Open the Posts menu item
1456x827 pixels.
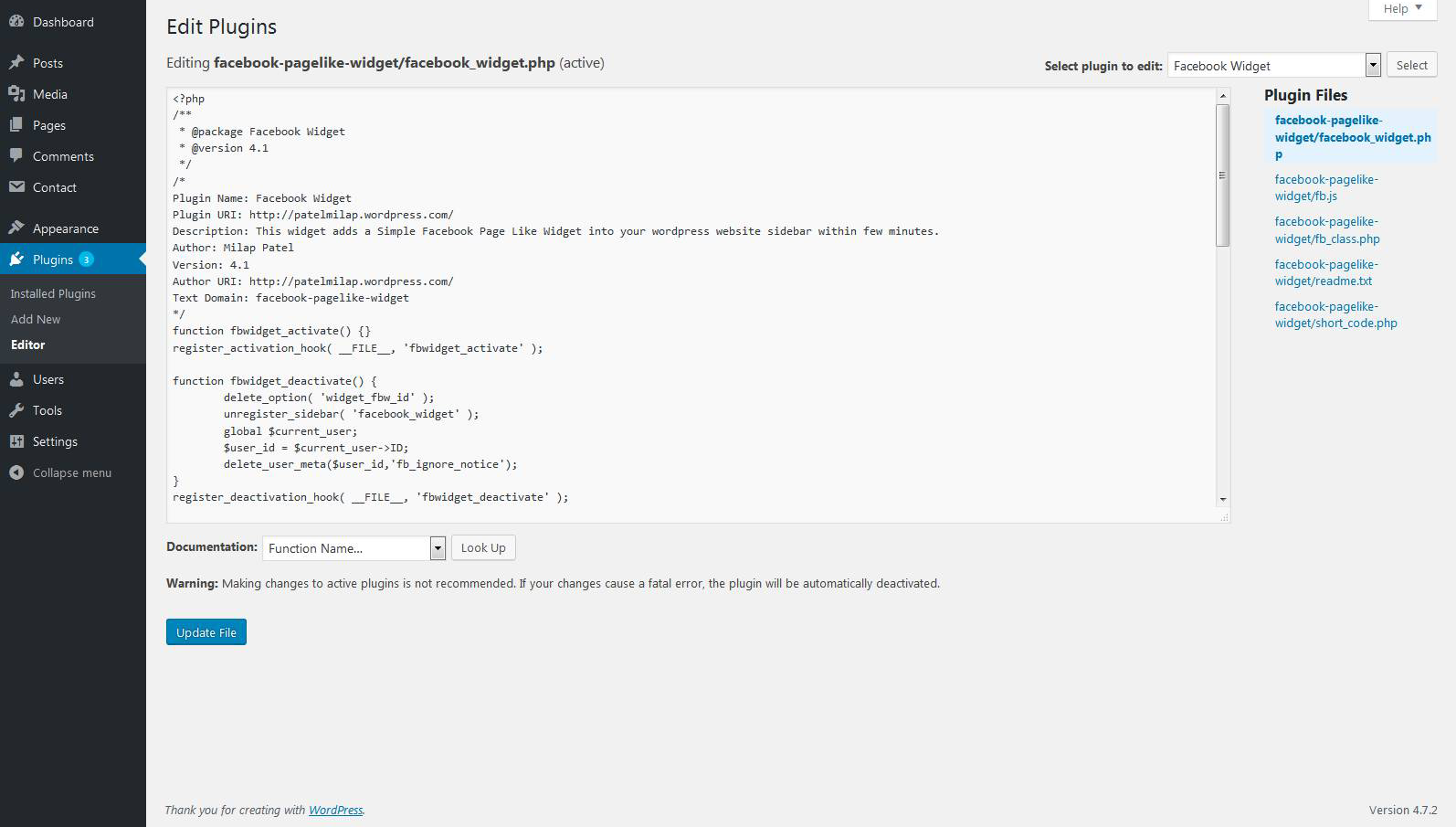73,63
